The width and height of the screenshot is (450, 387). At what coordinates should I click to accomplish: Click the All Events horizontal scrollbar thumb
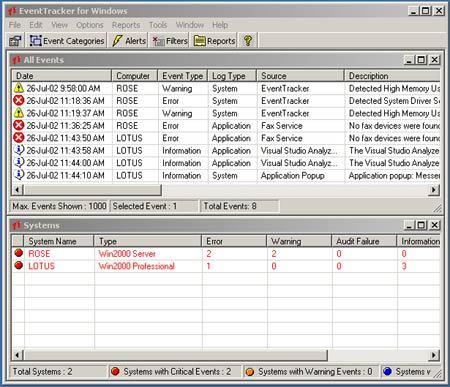(x=92, y=190)
